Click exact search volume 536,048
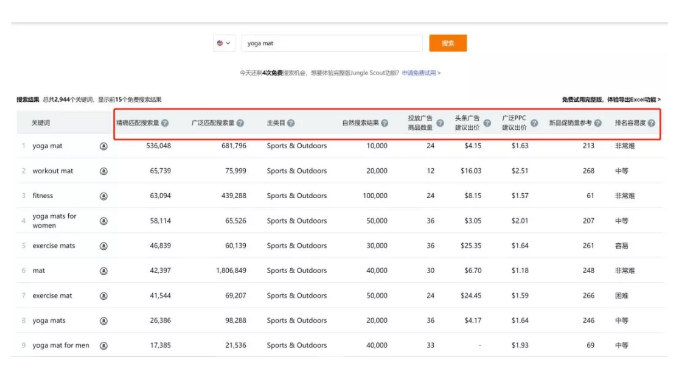Screen dimensions: 684x371 159,146
